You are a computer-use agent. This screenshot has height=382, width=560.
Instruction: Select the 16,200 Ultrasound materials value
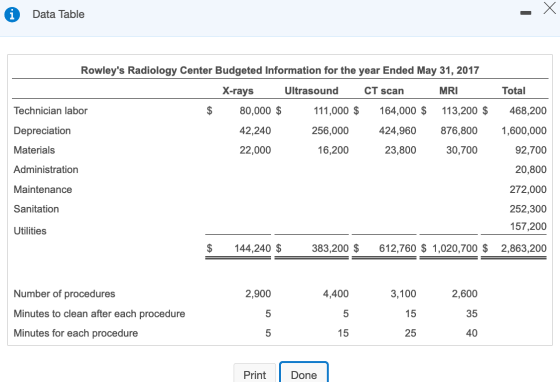click(x=333, y=150)
